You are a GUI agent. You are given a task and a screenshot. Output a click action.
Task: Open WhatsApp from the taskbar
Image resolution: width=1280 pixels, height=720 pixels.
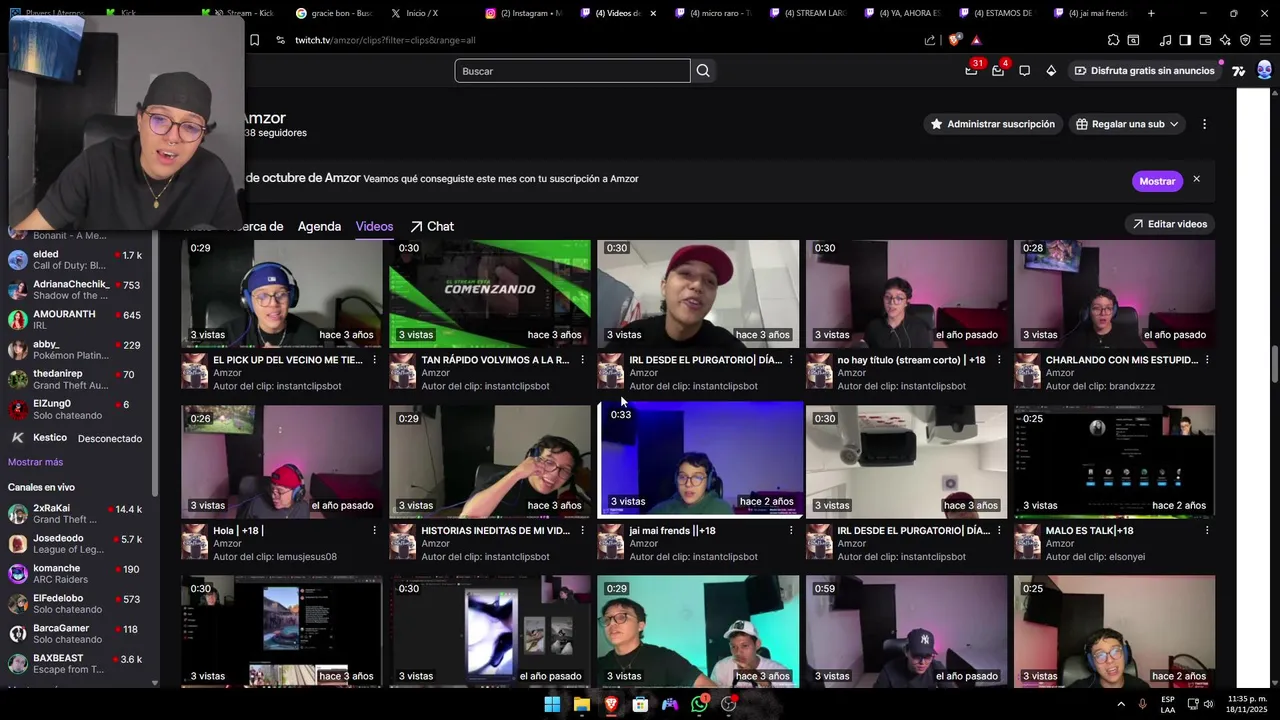pyautogui.click(x=699, y=704)
